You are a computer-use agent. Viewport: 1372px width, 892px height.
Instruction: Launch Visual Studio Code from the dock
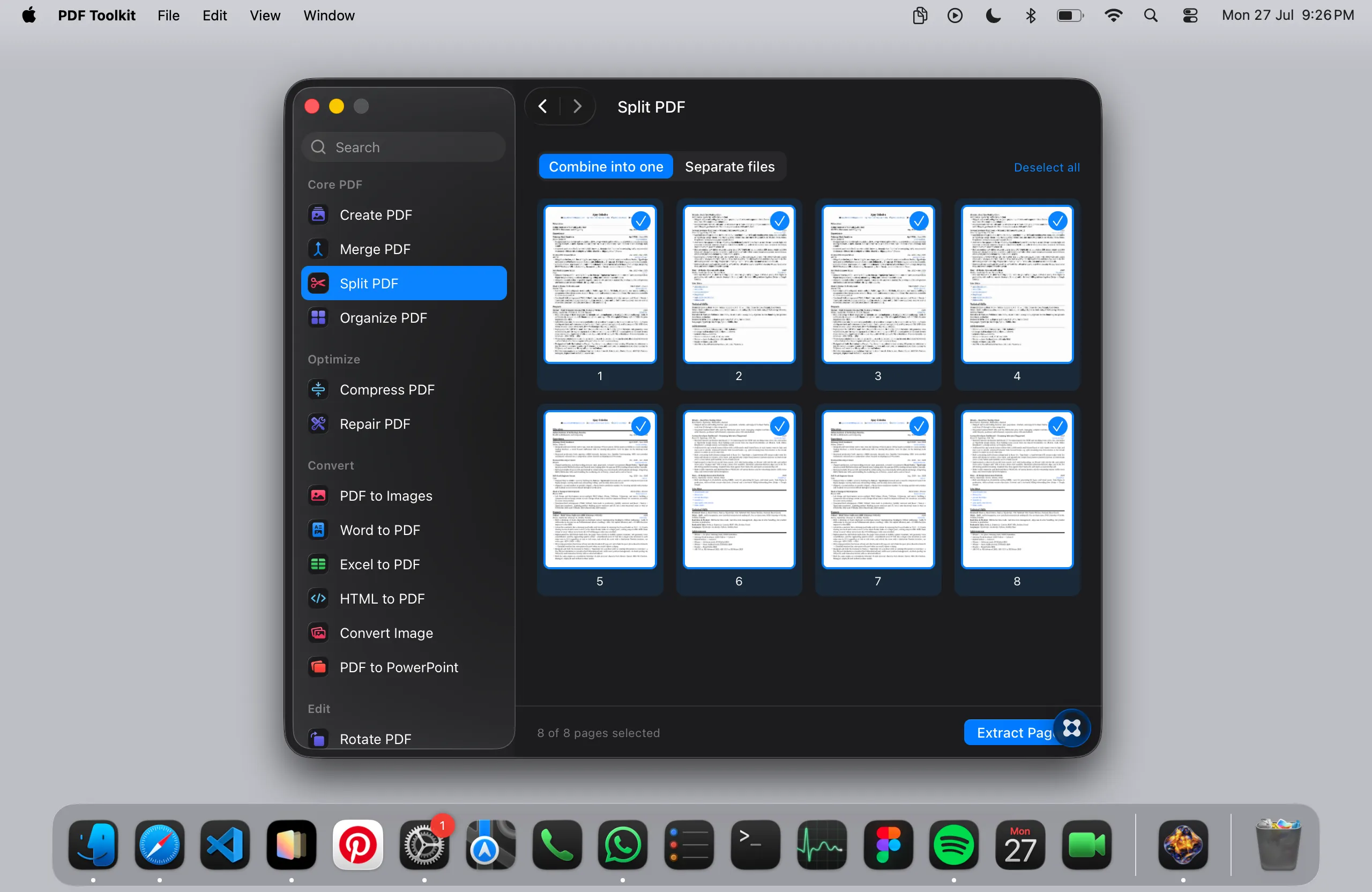click(x=226, y=845)
